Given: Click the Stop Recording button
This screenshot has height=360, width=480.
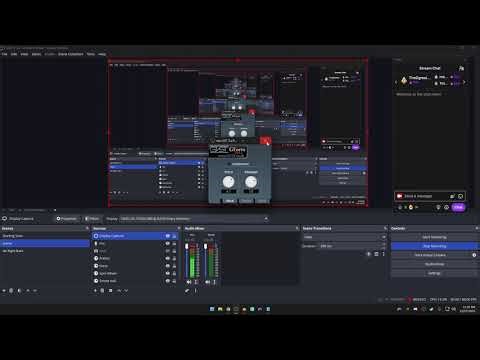Looking at the screenshot, I should click(434, 246).
